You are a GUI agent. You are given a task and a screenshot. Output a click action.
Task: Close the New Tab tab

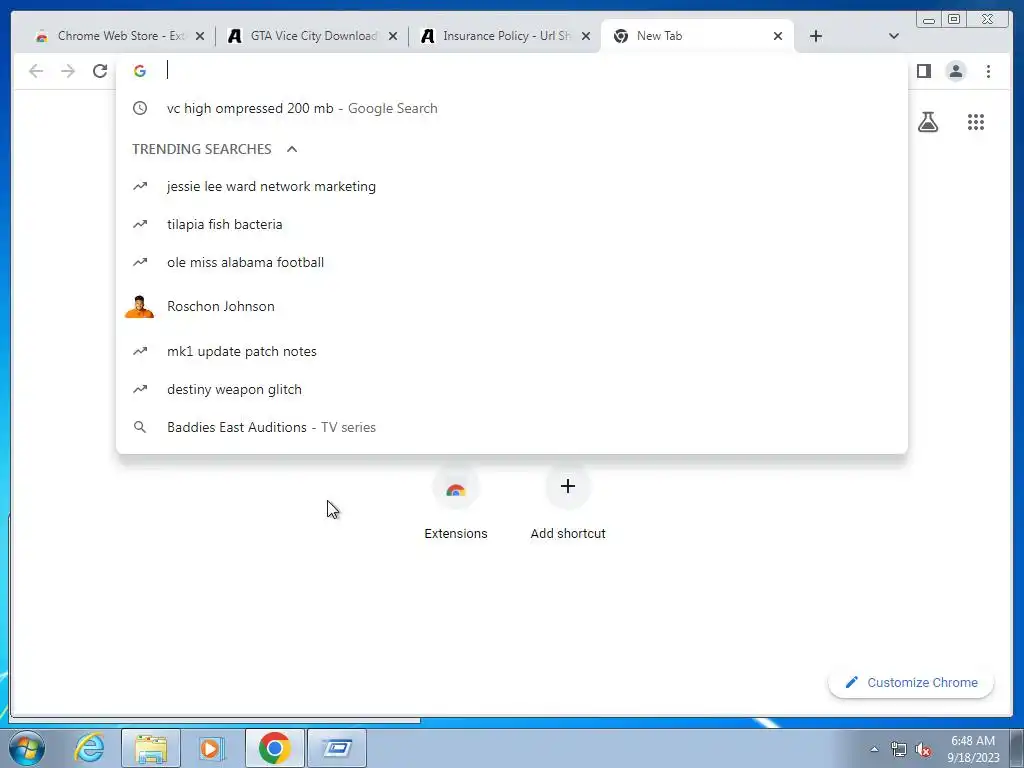778,36
